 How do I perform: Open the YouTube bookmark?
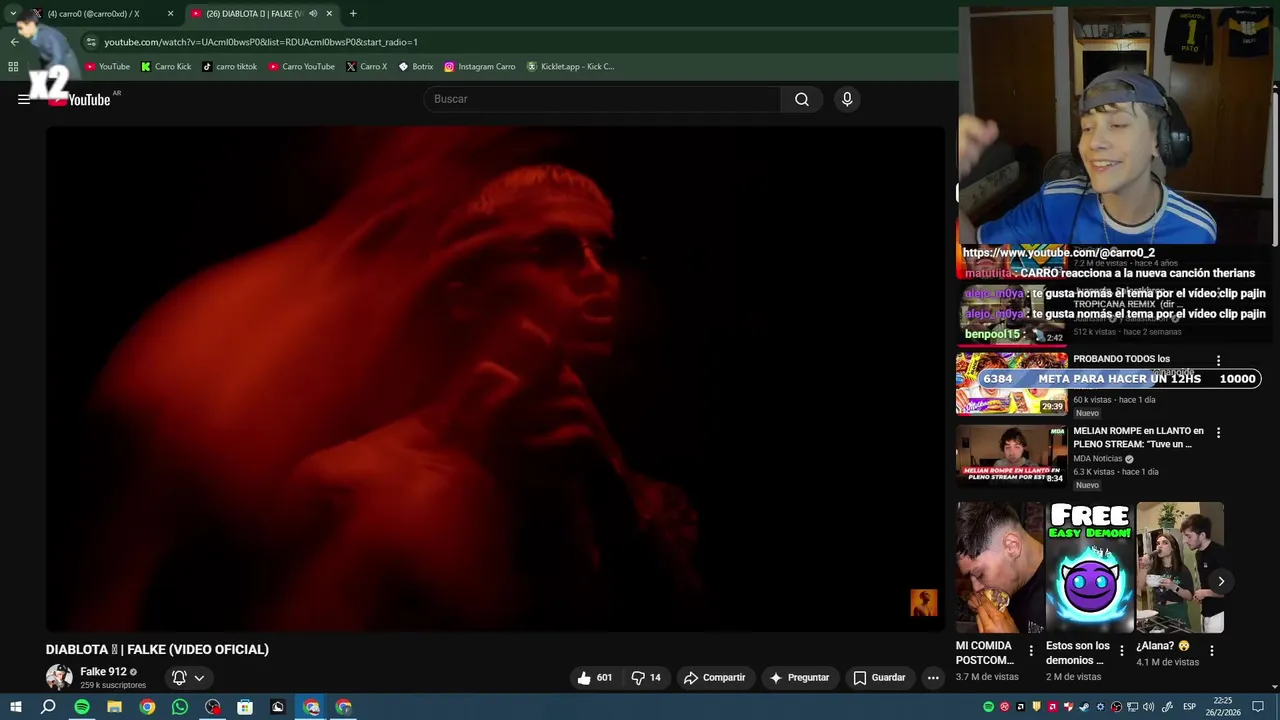[108, 67]
